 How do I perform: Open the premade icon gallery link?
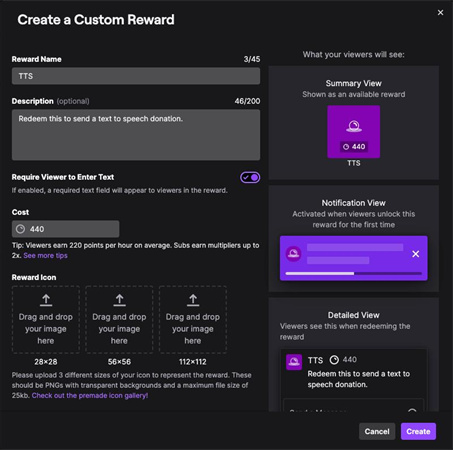point(90,396)
